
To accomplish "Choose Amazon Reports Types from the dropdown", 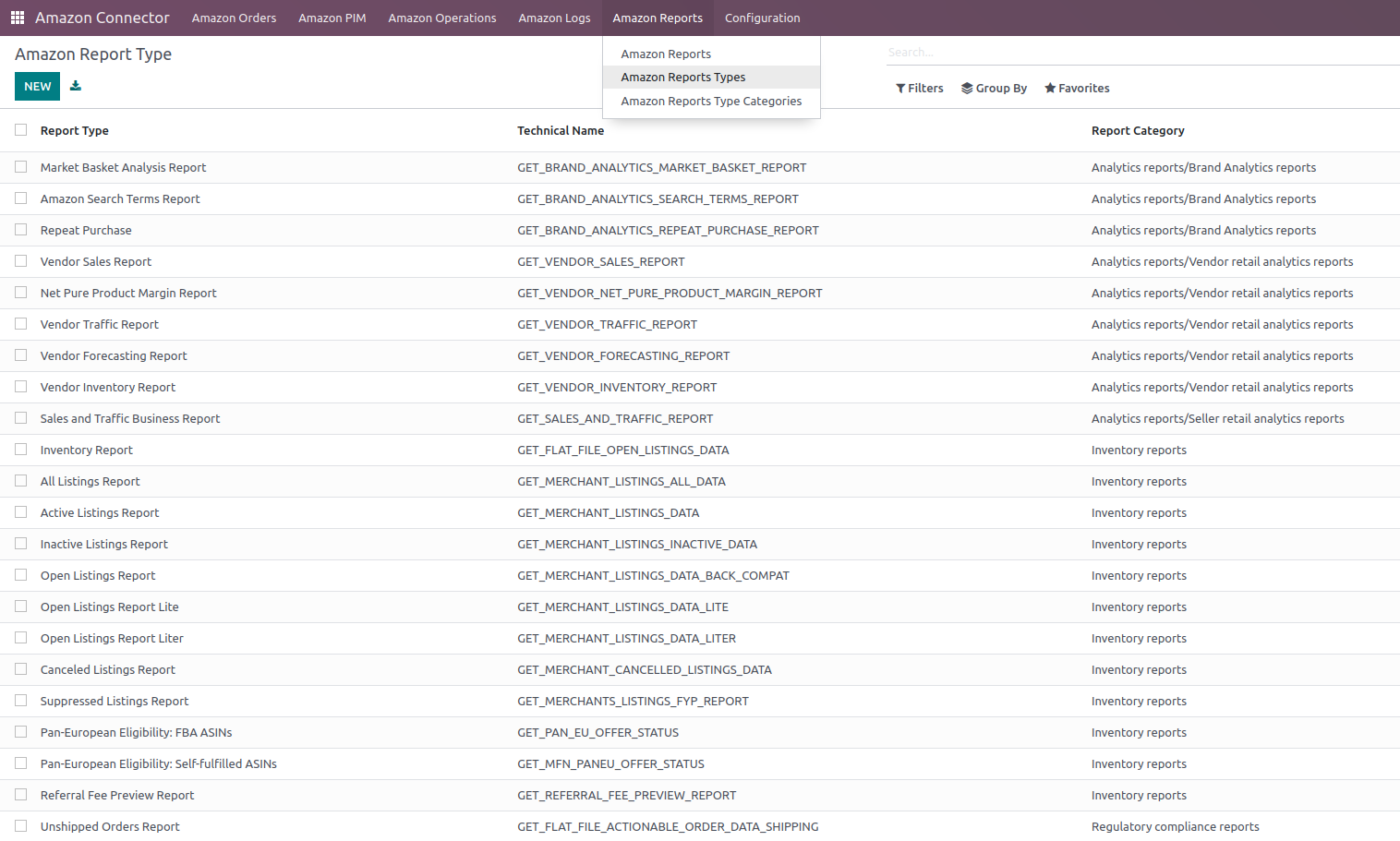I will click(x=711, y=78).
